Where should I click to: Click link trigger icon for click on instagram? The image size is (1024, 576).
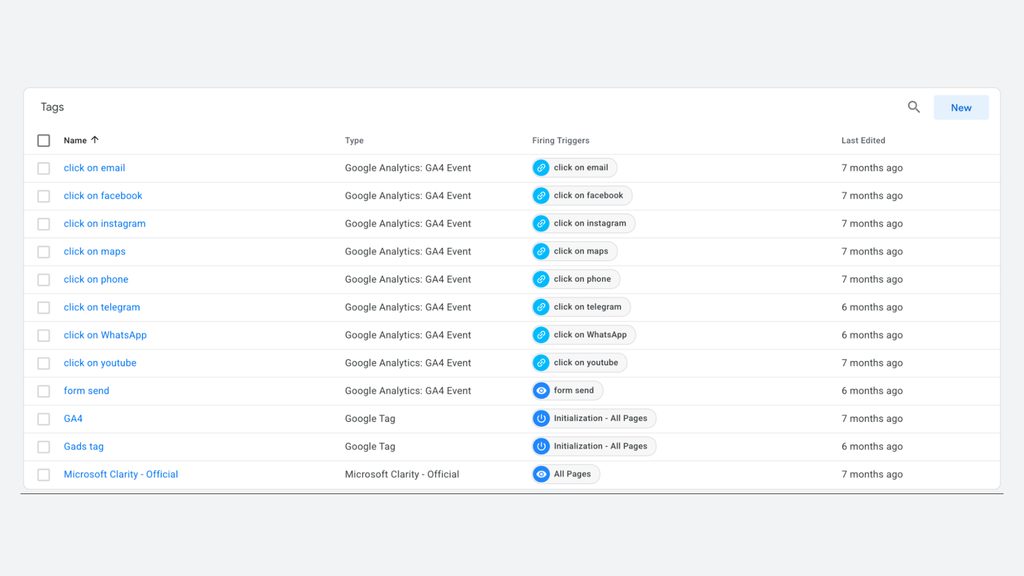click(x=541, y=223)
